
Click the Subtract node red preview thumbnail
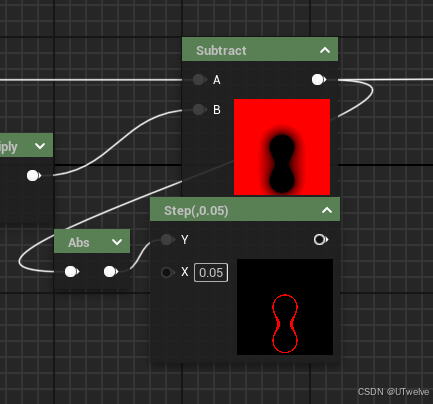coord(282,147)
